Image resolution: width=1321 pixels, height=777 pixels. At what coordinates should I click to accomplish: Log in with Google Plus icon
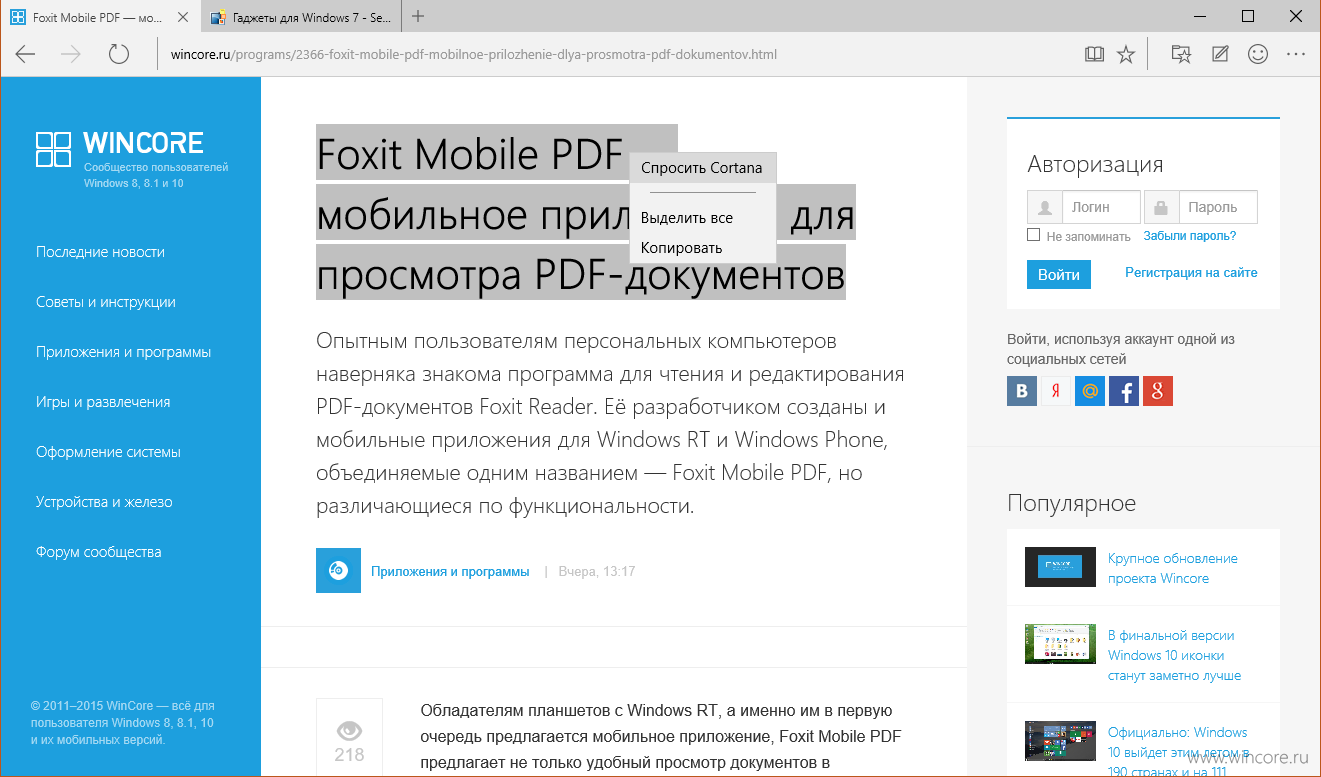[x=1158, y=391]
